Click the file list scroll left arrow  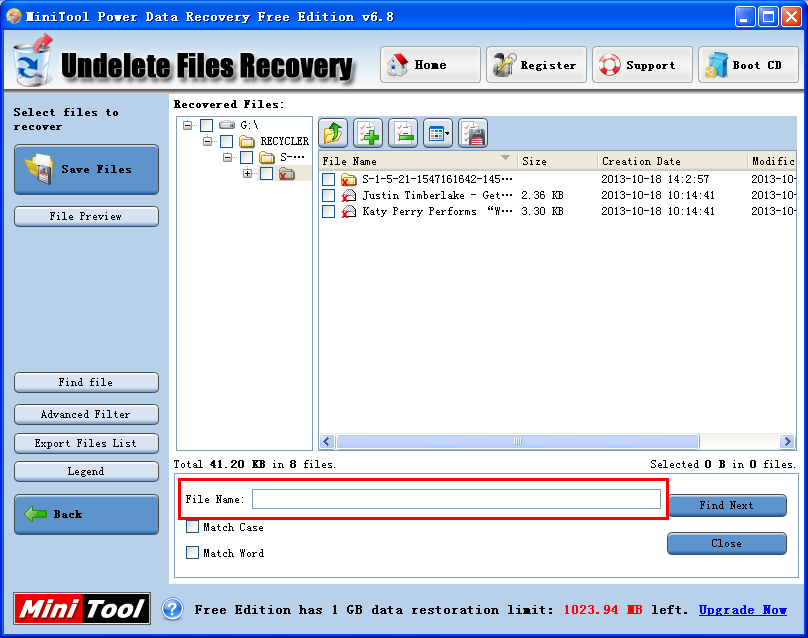[327, 442]
